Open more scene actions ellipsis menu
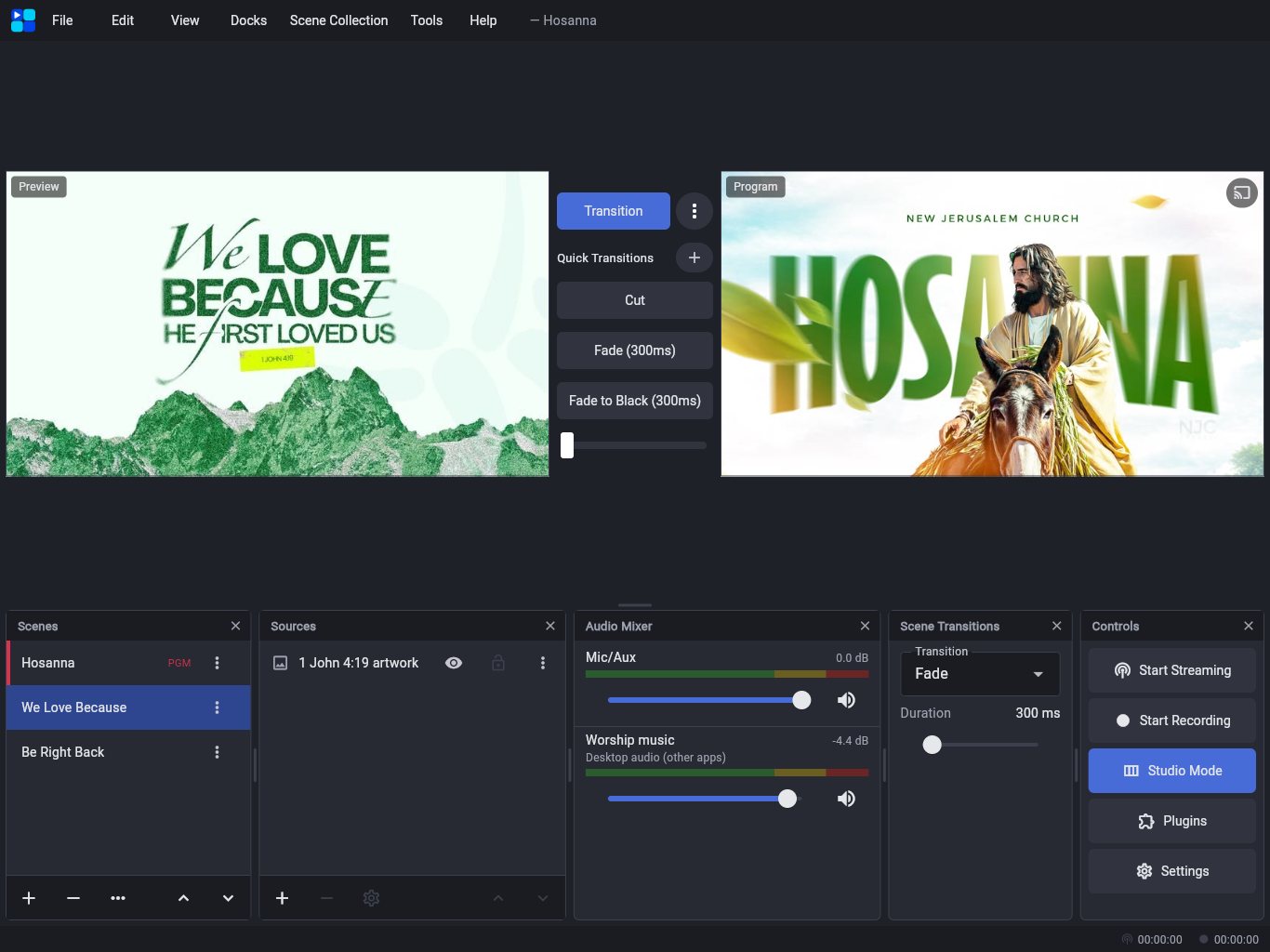 [x=118, y=898]
